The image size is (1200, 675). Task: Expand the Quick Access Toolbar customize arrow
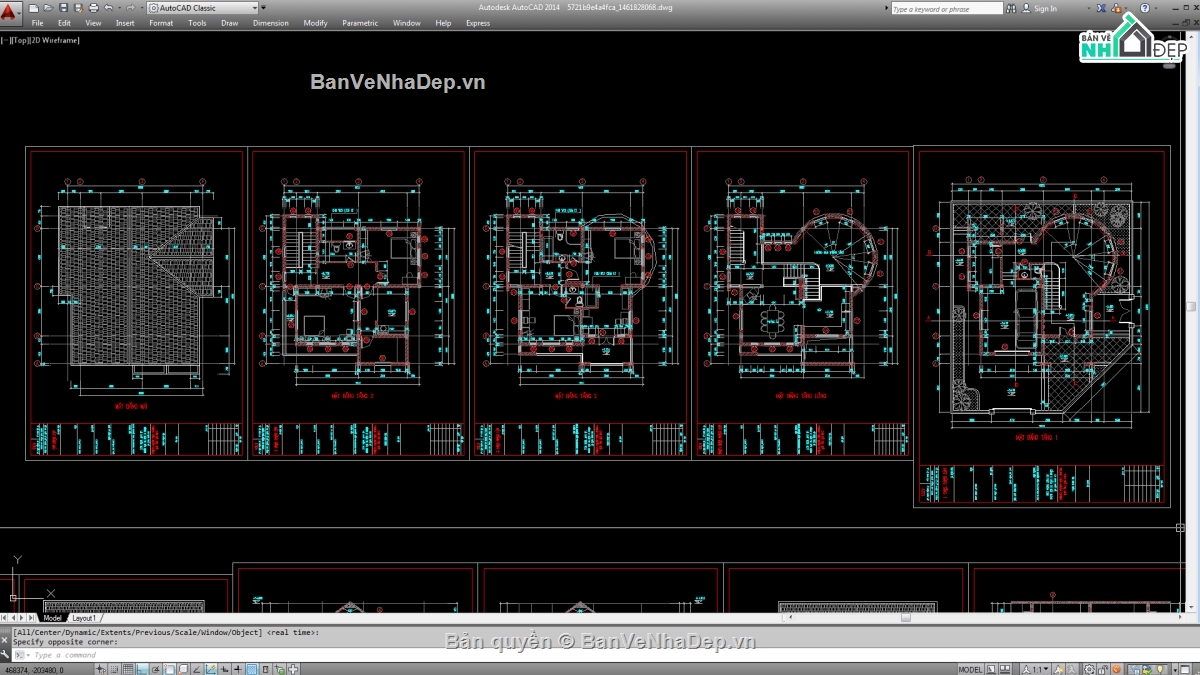tap(264, 8)
